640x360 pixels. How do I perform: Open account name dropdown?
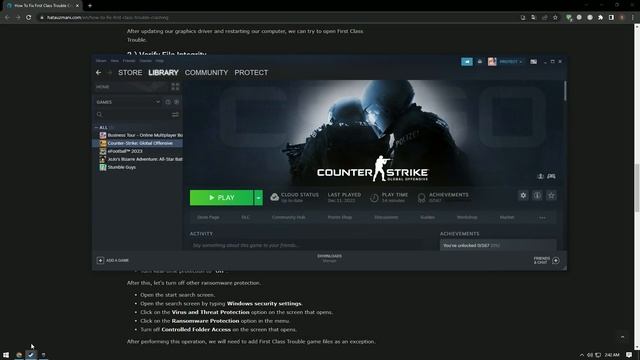coord(511,62)
